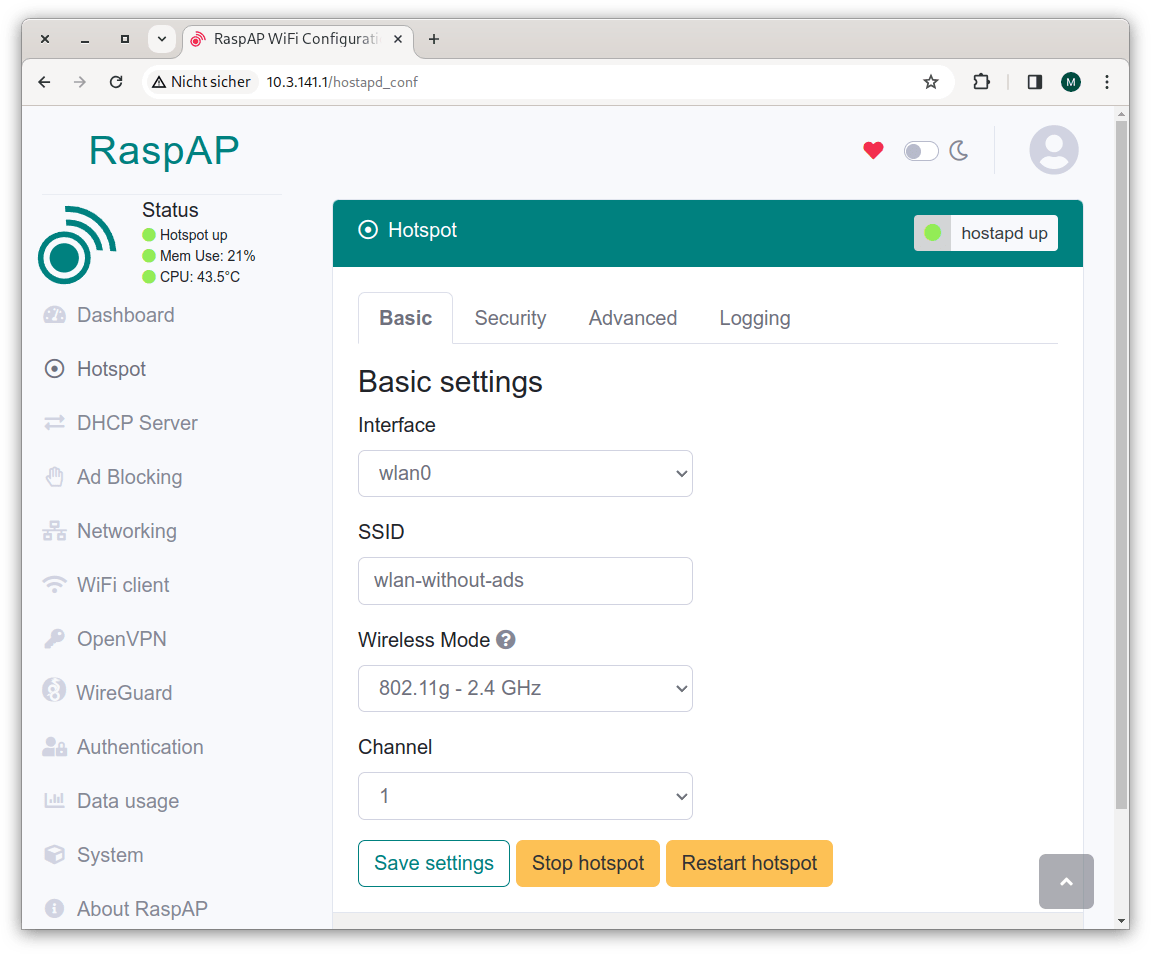Click Stop hotspot button

pyautogui.click(x=588, y=864)
